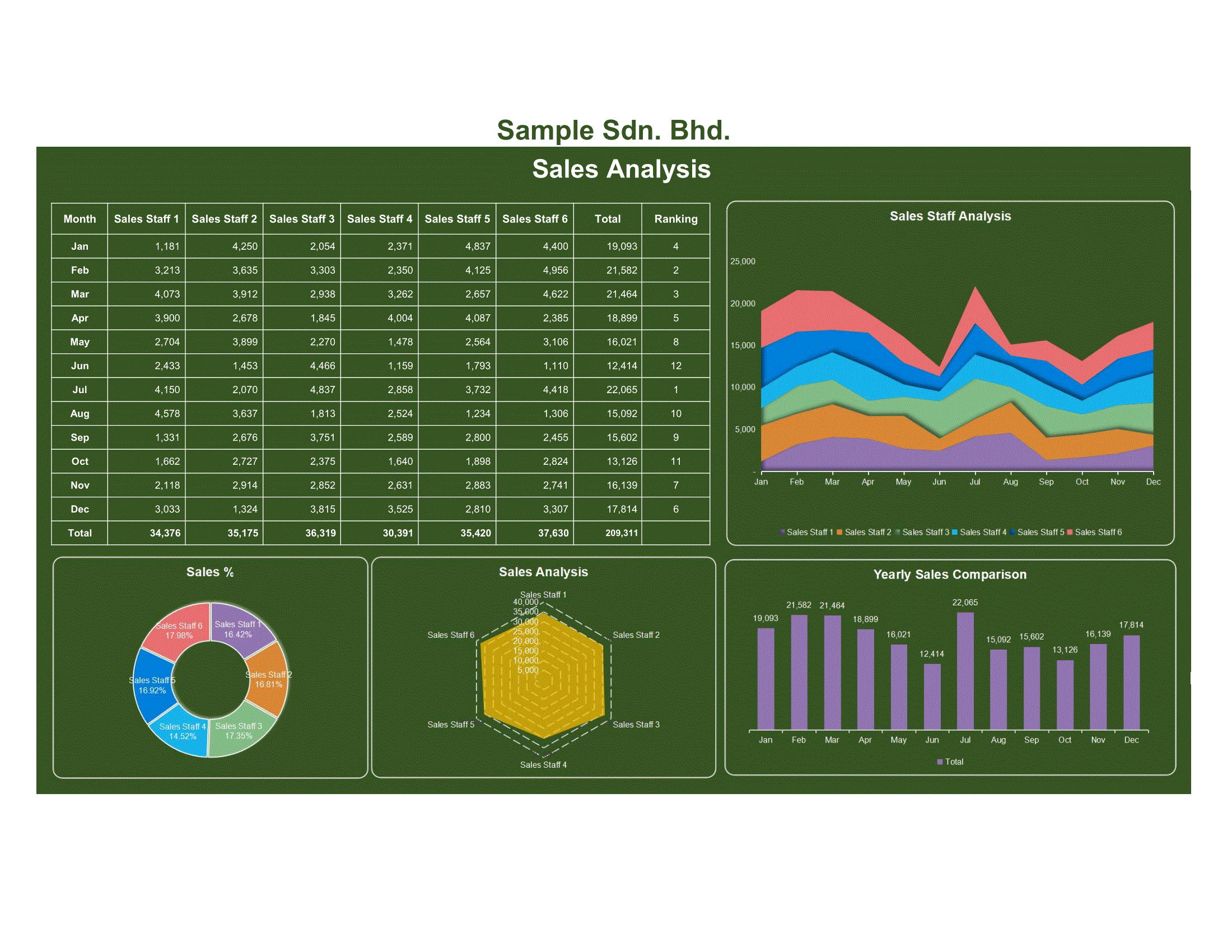Screen dimensions: 1232x952
Task: Select the Sales Staff 4 radar axis label
Action: (543, 765)
